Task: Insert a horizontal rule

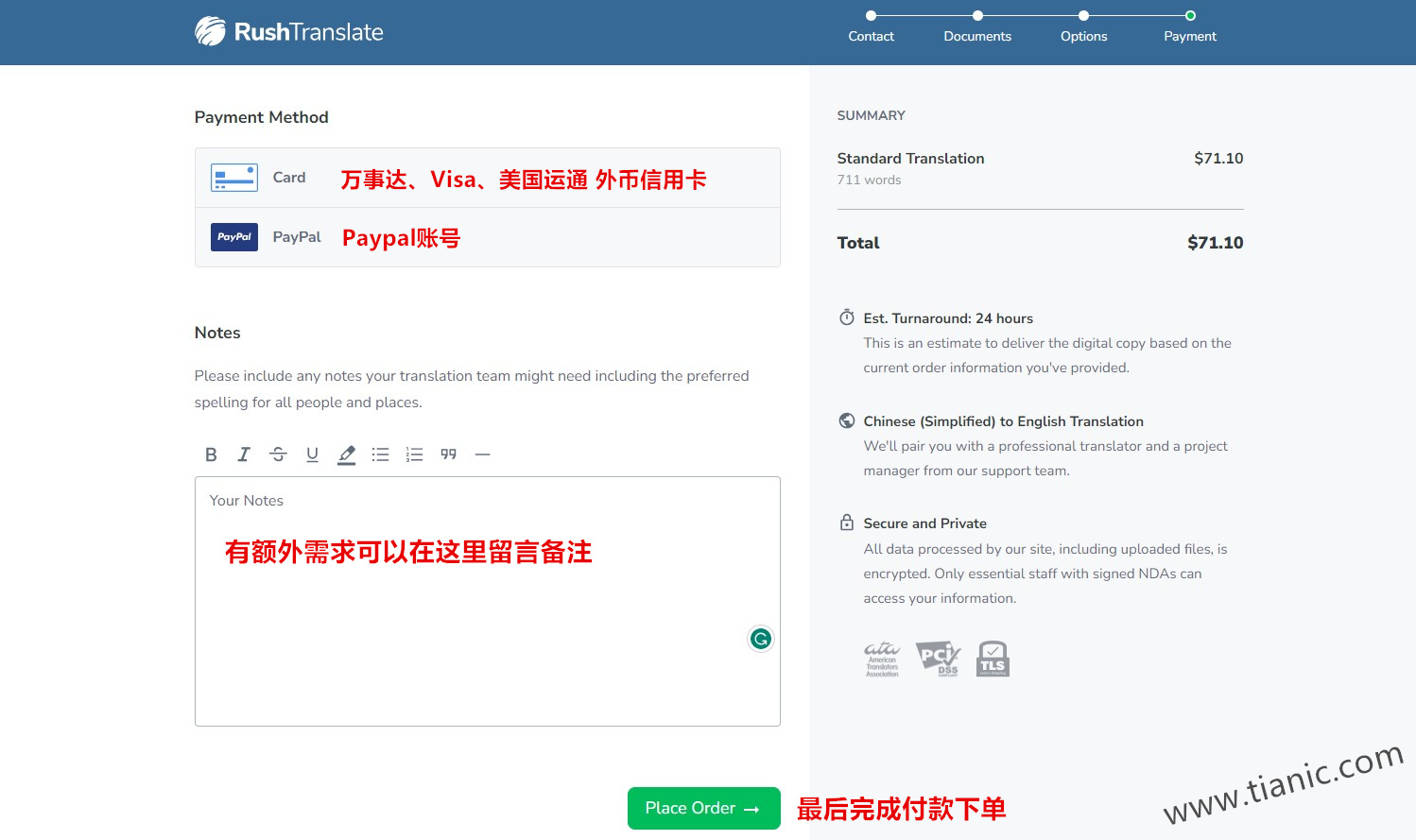Action: (482, 454)
